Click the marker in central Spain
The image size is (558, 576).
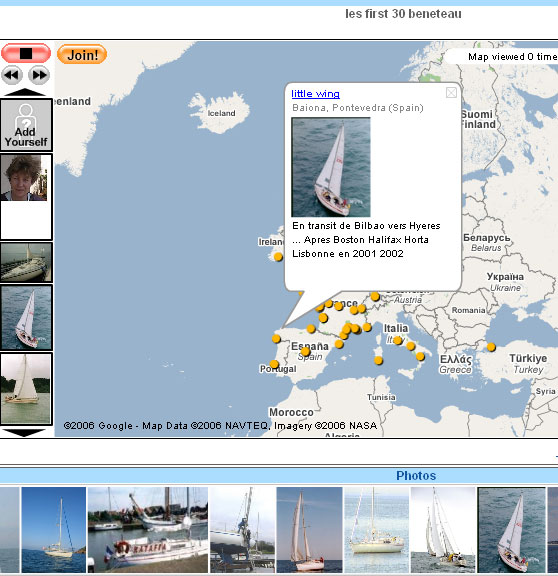tap(305, 352)
